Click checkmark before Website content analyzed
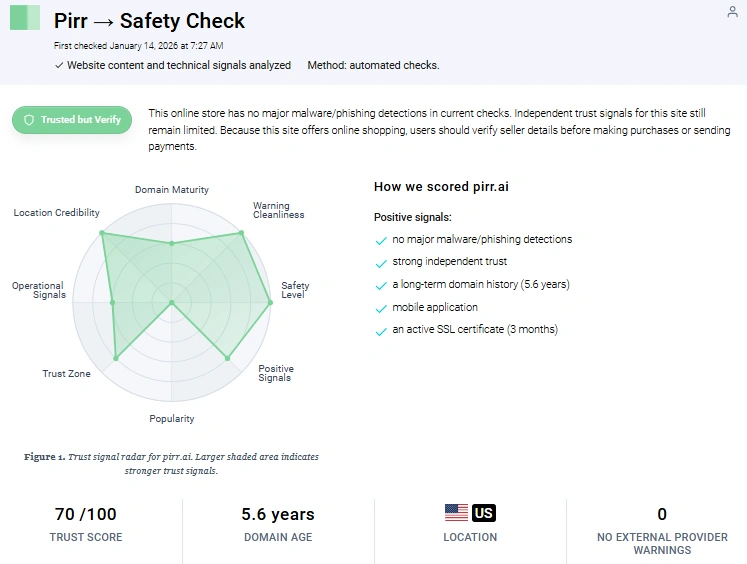This screenshot has width=747, height=564. (x=59, y=65)
